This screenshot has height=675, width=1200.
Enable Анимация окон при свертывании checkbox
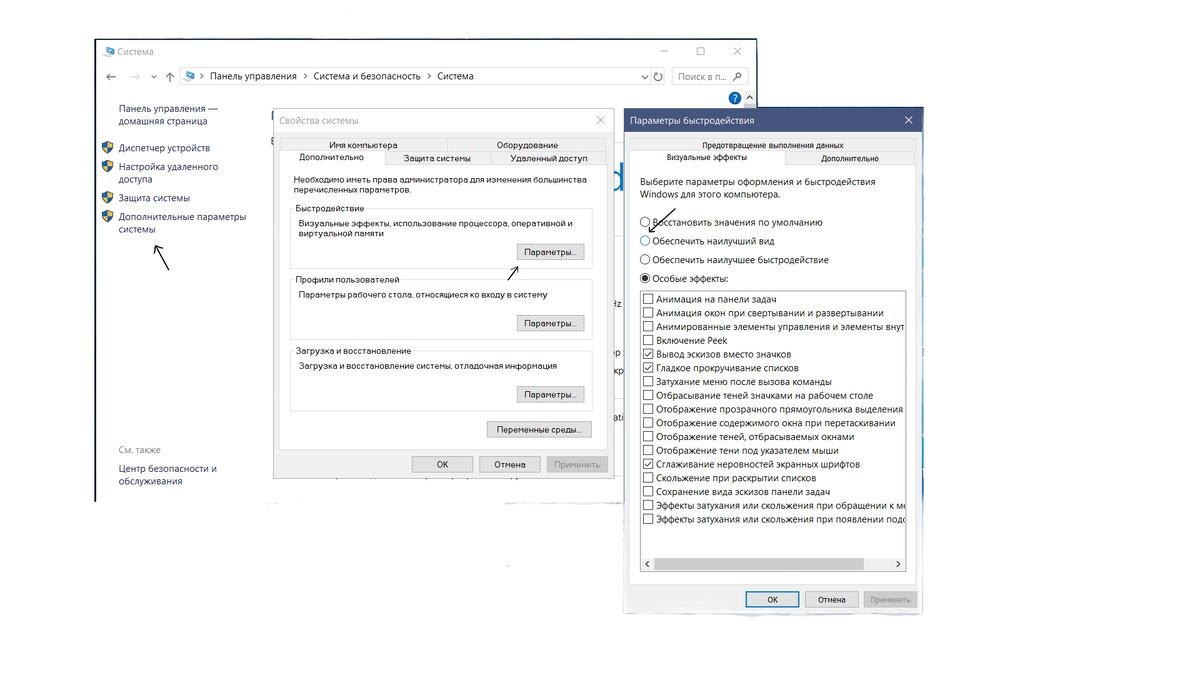click(649, 313)
